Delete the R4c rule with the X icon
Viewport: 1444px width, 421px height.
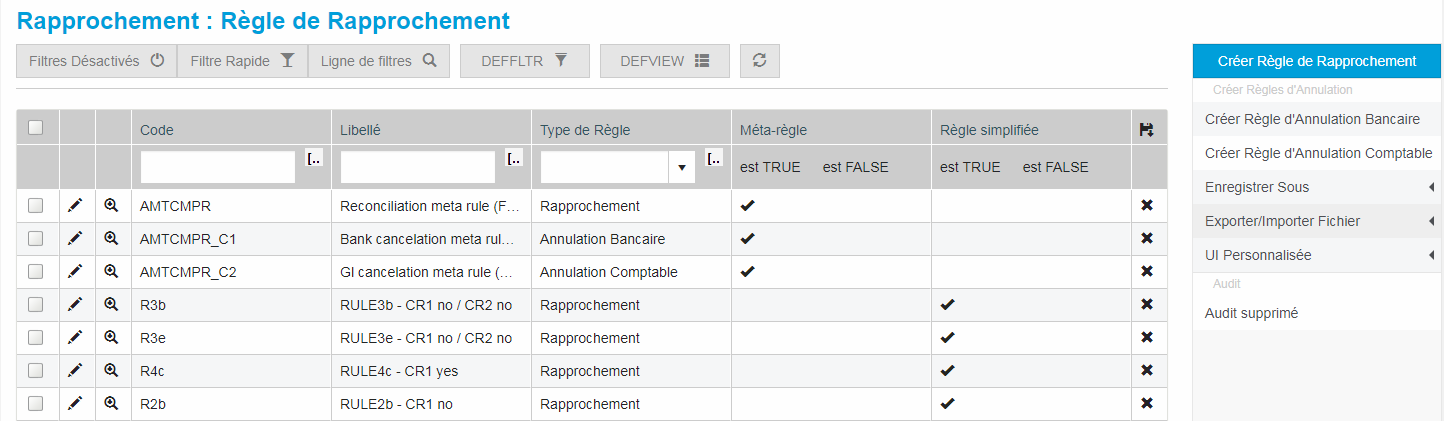click(1147, 371)
